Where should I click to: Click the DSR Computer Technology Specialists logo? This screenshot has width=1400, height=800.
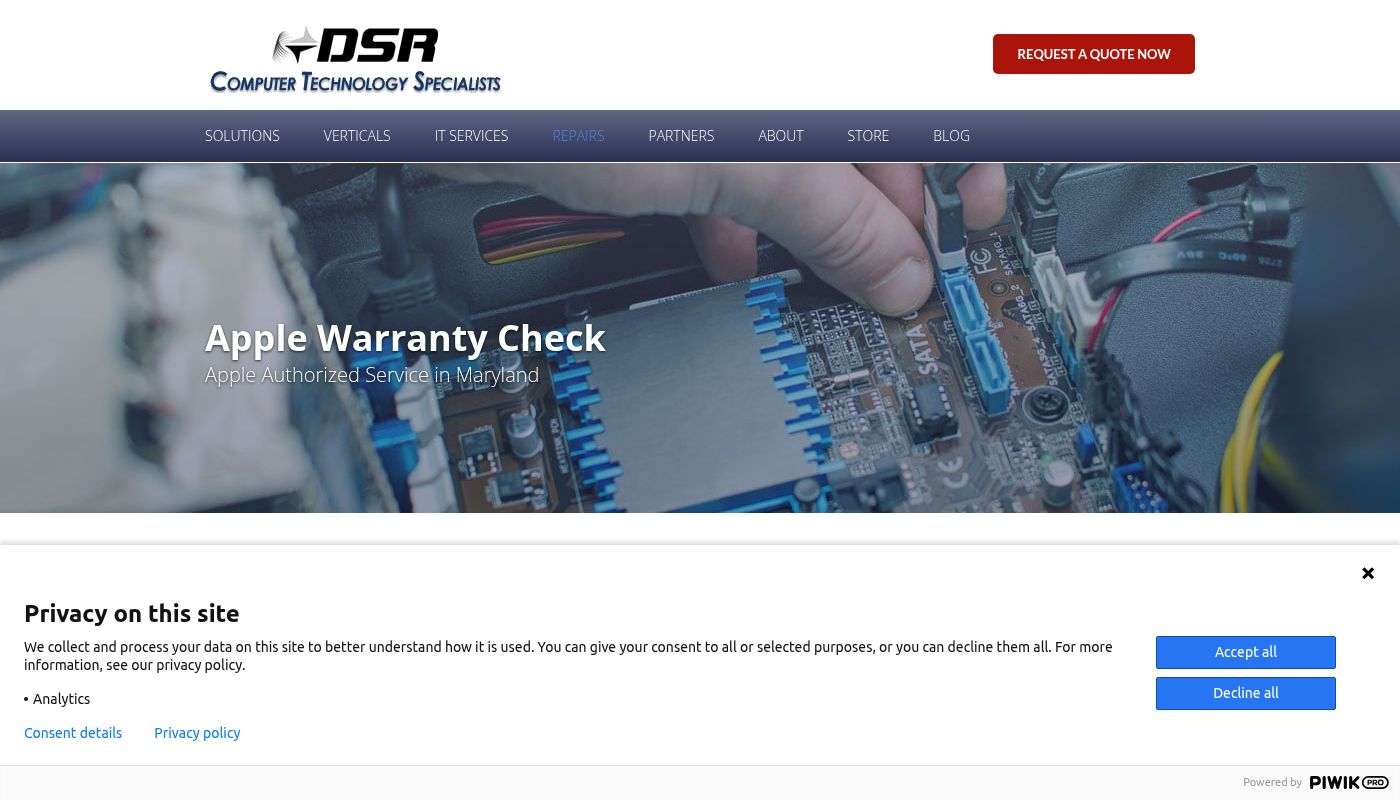[x=355, y=60]
